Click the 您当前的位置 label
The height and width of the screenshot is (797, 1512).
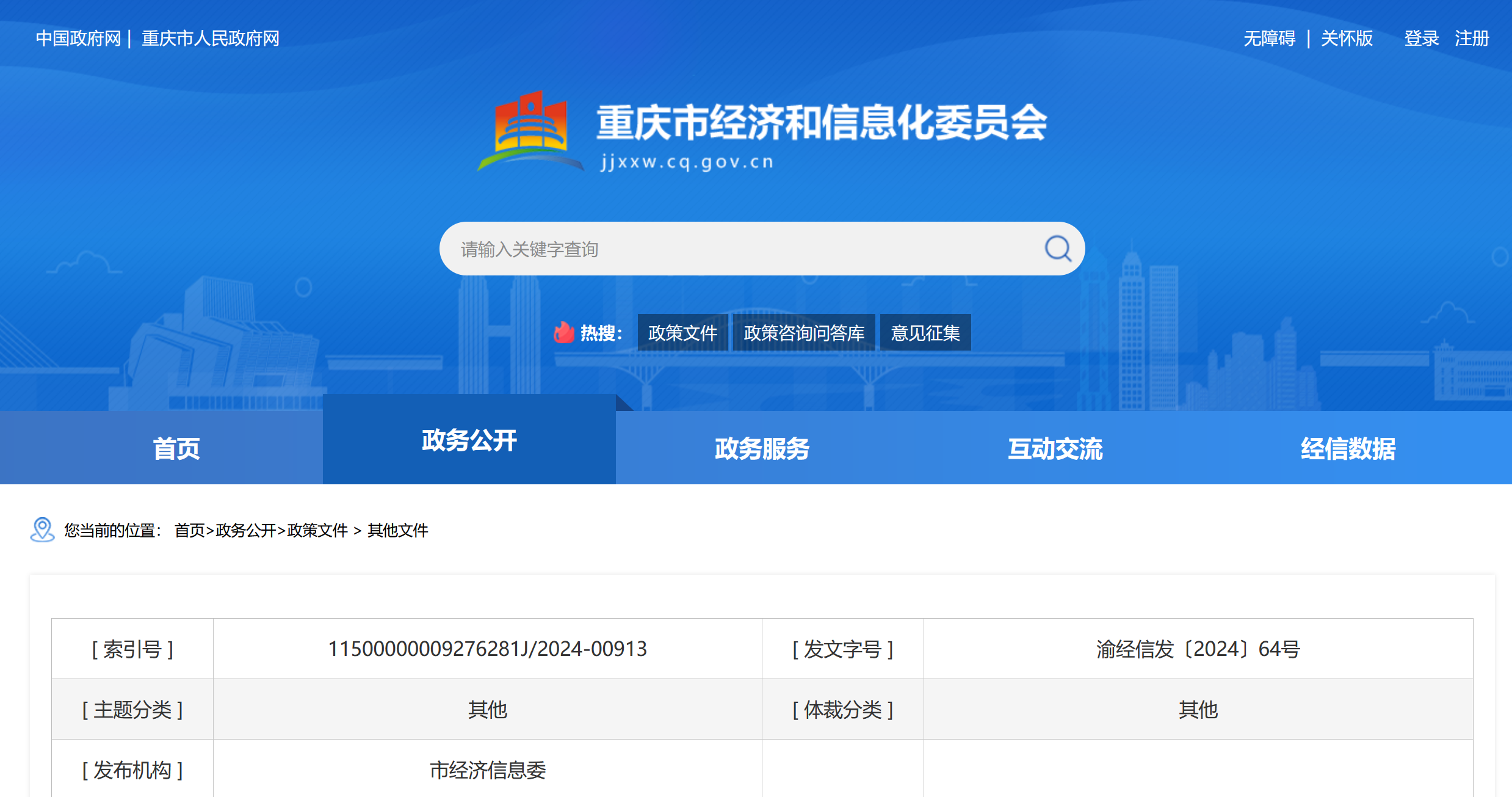[x=112, y=530]
